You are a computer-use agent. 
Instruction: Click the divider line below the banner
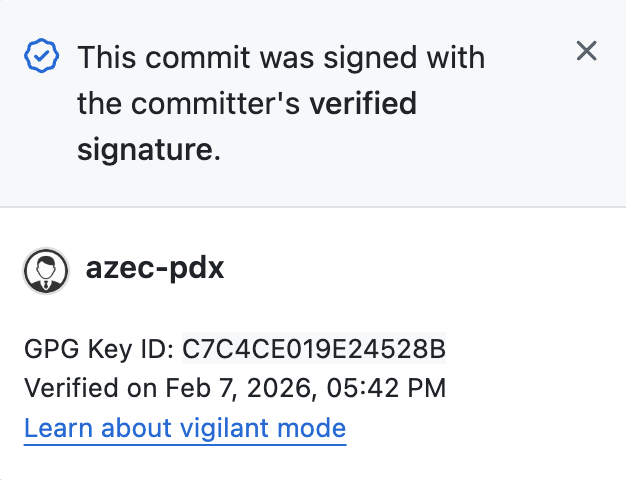point(313,207)
